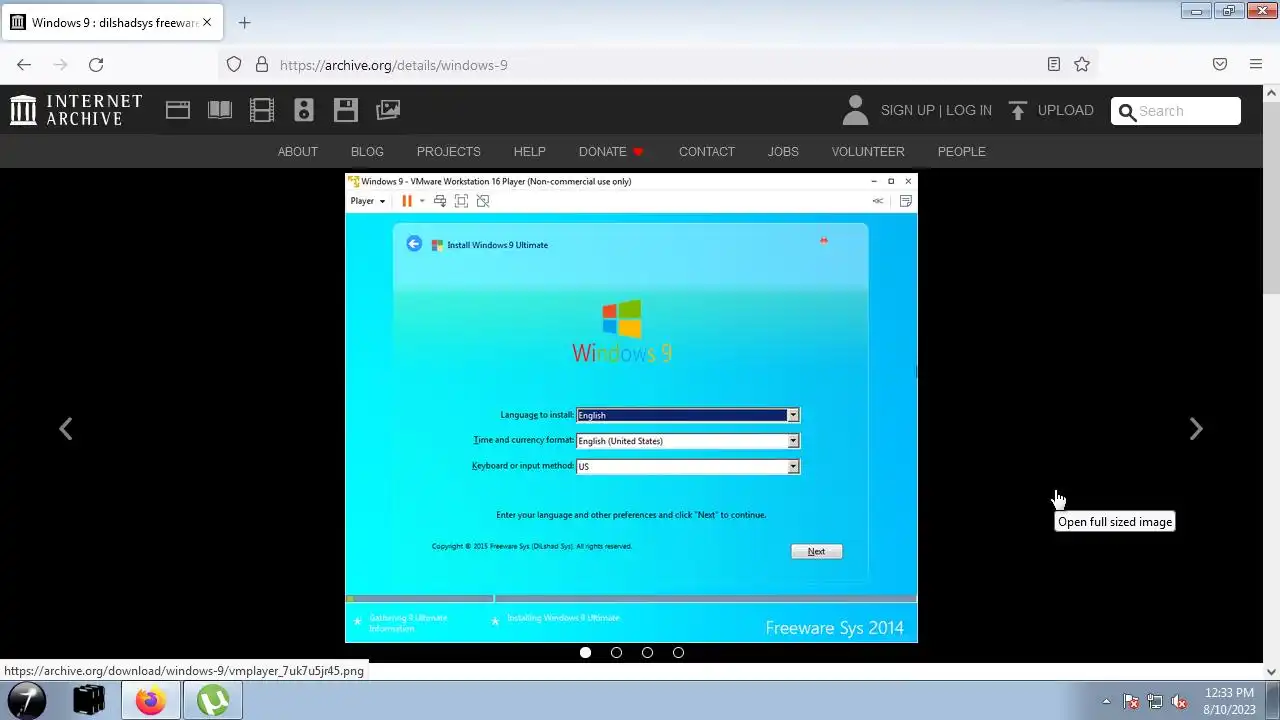The width and height of the screenshot is (1280, 720).
Task: Open the VOLUNTEER navigation link
Action: click(868, 151)
